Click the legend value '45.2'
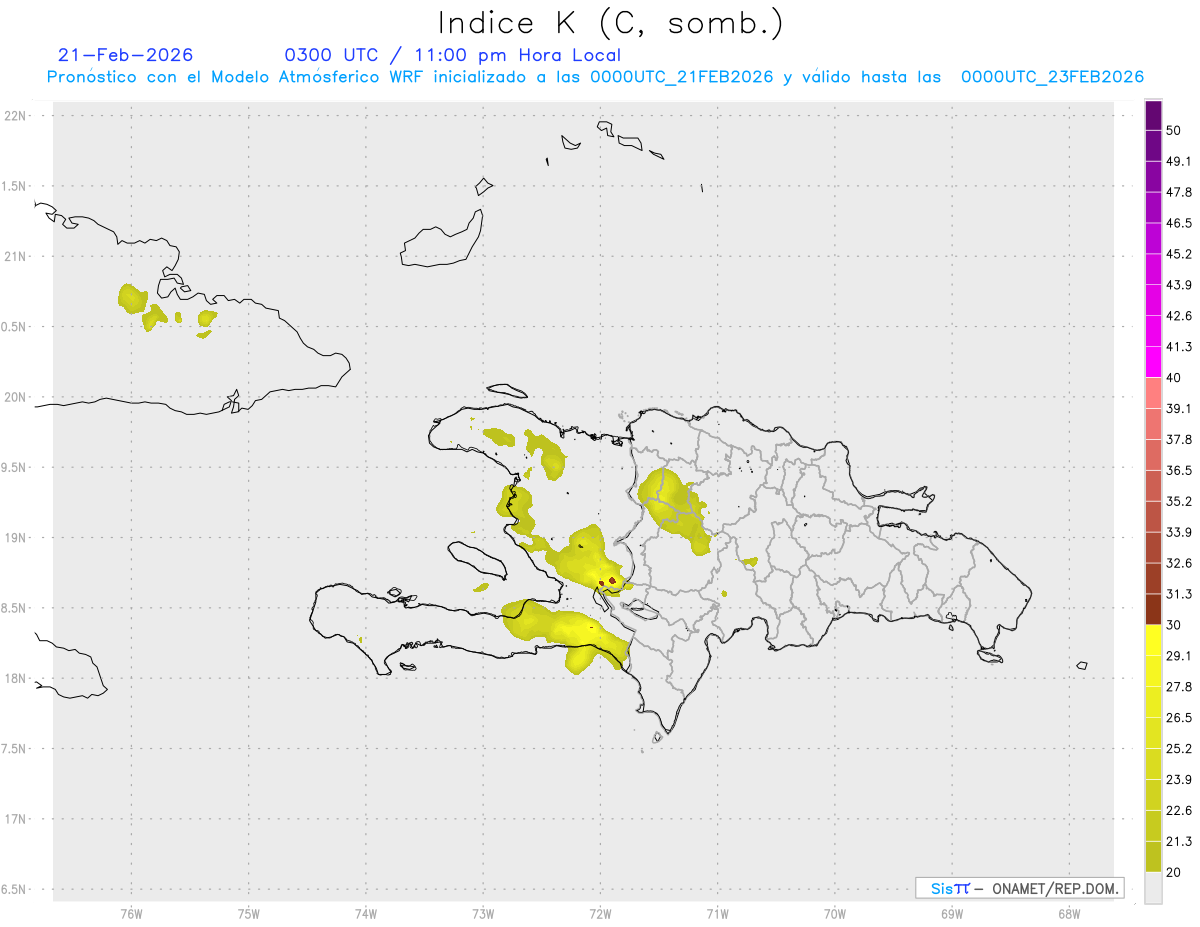 pos(1179,254)
